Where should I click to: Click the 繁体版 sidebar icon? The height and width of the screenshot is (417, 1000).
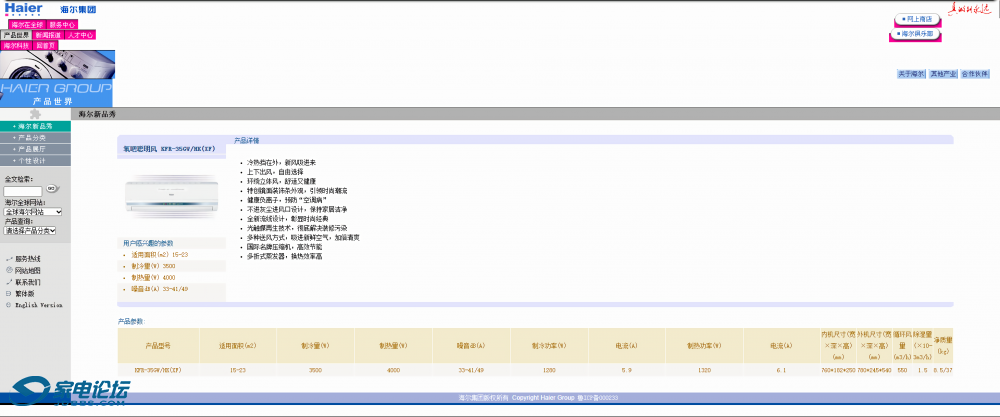(x=9, y=293)
